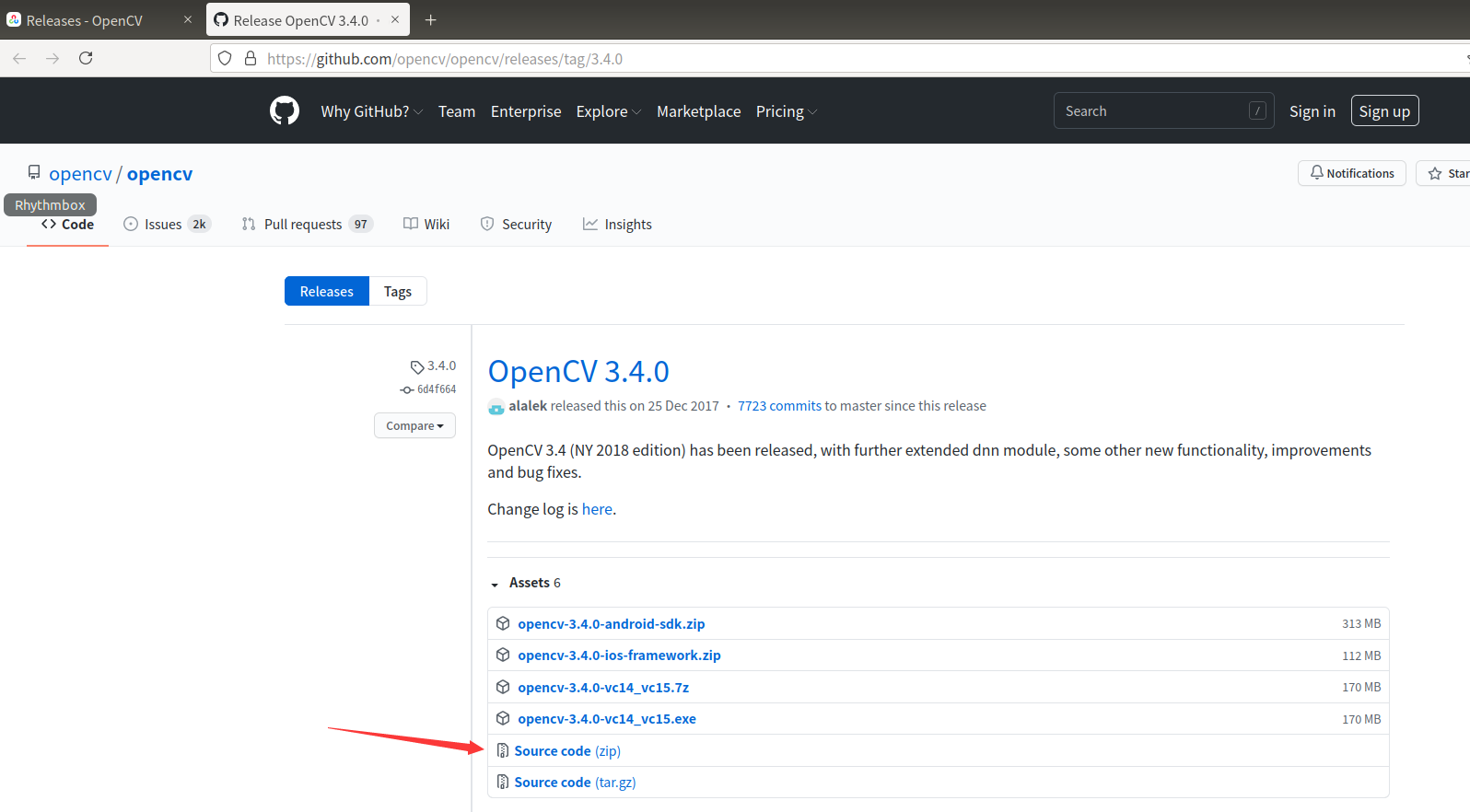Download opencv-3.4.0-vc14_vc15.7z
Viewport: 1470px width, 812px height.
click(x=603, y=687)
